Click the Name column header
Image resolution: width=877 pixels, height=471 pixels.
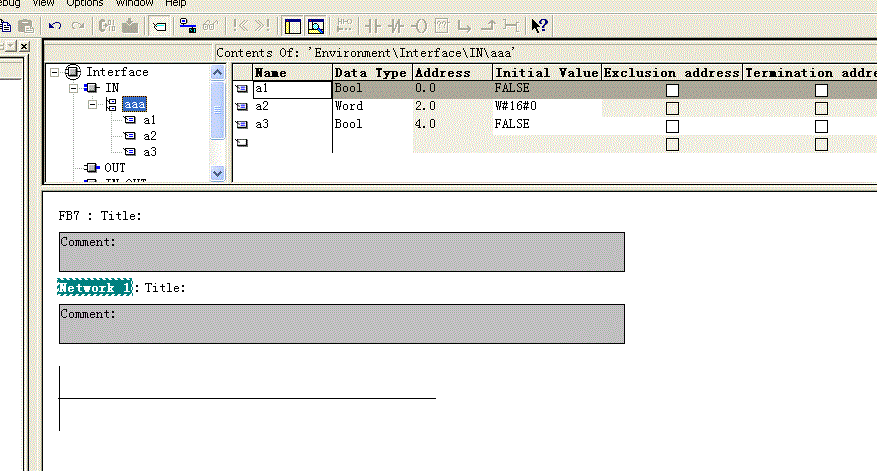(x=293, y=73)
